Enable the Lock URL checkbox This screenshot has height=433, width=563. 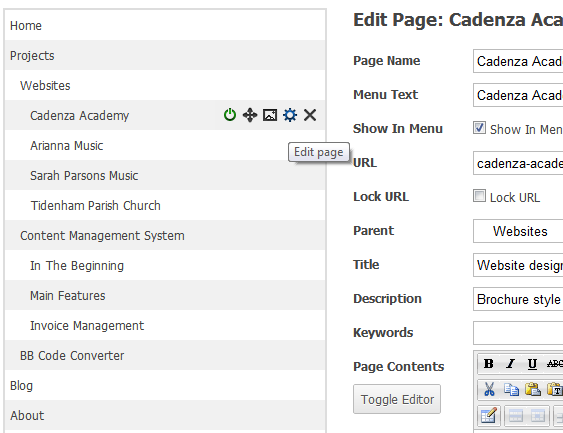479,196
